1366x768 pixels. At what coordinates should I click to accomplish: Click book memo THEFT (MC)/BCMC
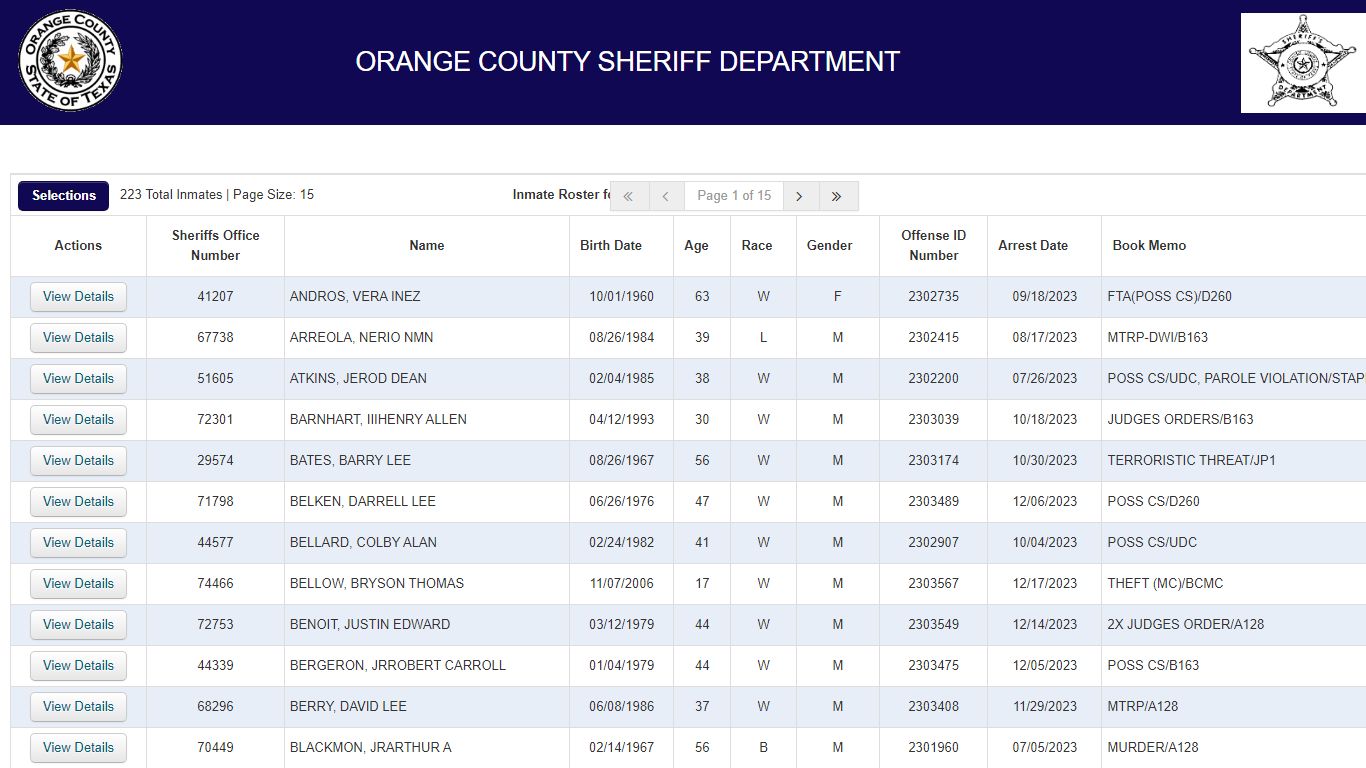(1165, 584)
